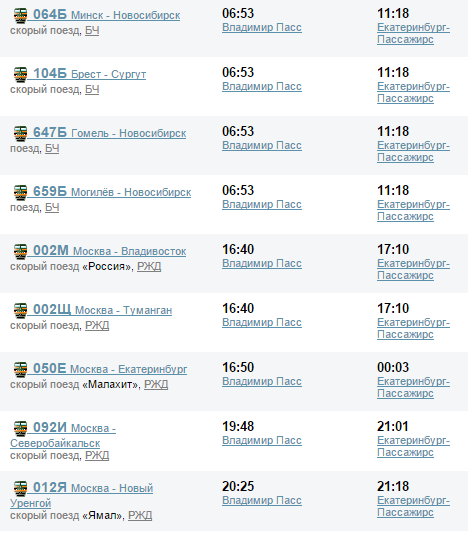The height and width of the screenshot is (533, 468).
Task: Open Владимир Пасс station link for 16:50 departure
Action: tap(262, 381)
